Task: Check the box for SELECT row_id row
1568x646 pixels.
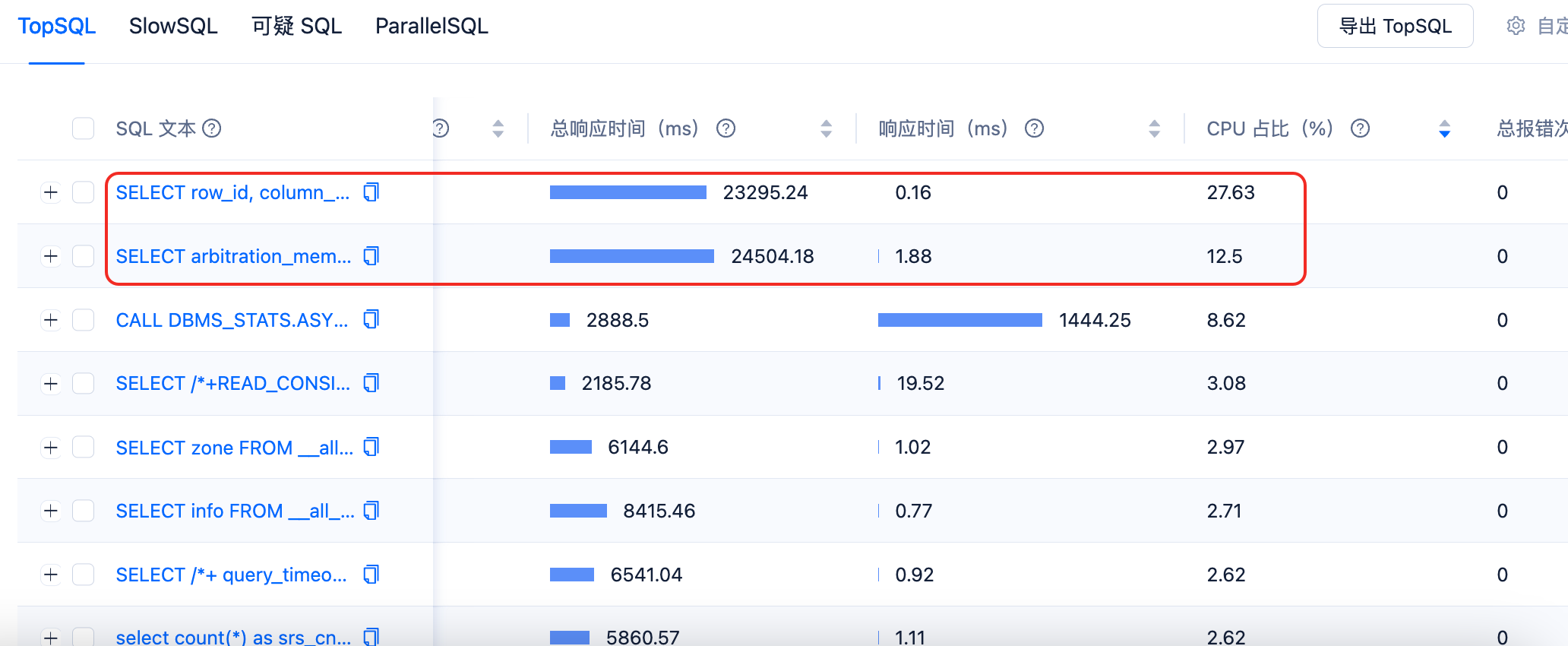Action: (83, 192)
